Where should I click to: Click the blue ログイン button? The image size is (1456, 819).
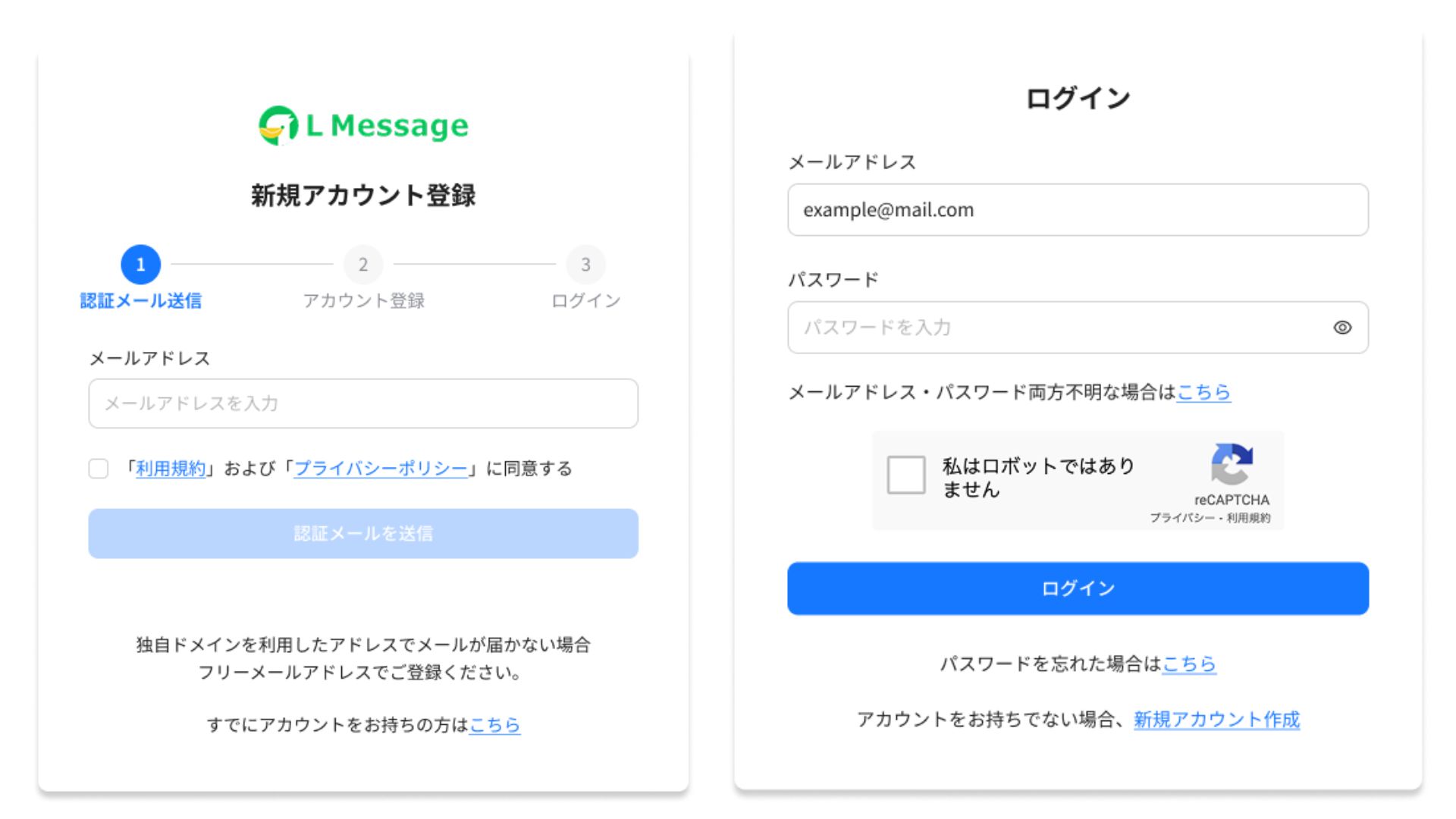pyautogui.click(x=1078, y=588)
